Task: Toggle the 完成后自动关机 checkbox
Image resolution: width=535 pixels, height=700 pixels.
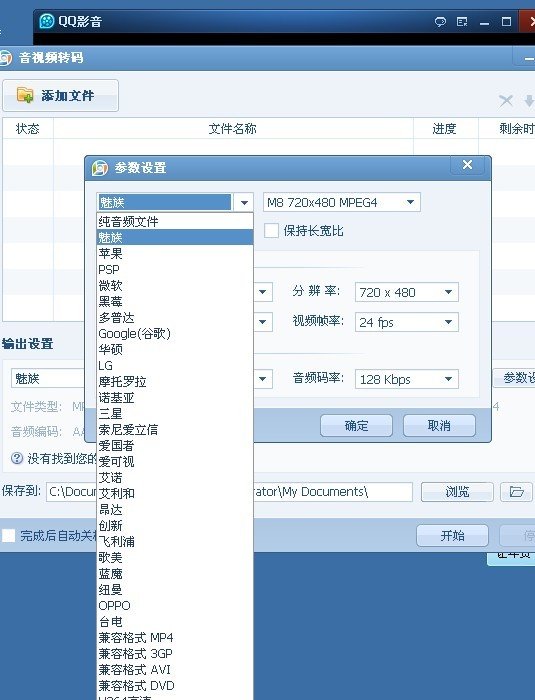Action: 8,535
